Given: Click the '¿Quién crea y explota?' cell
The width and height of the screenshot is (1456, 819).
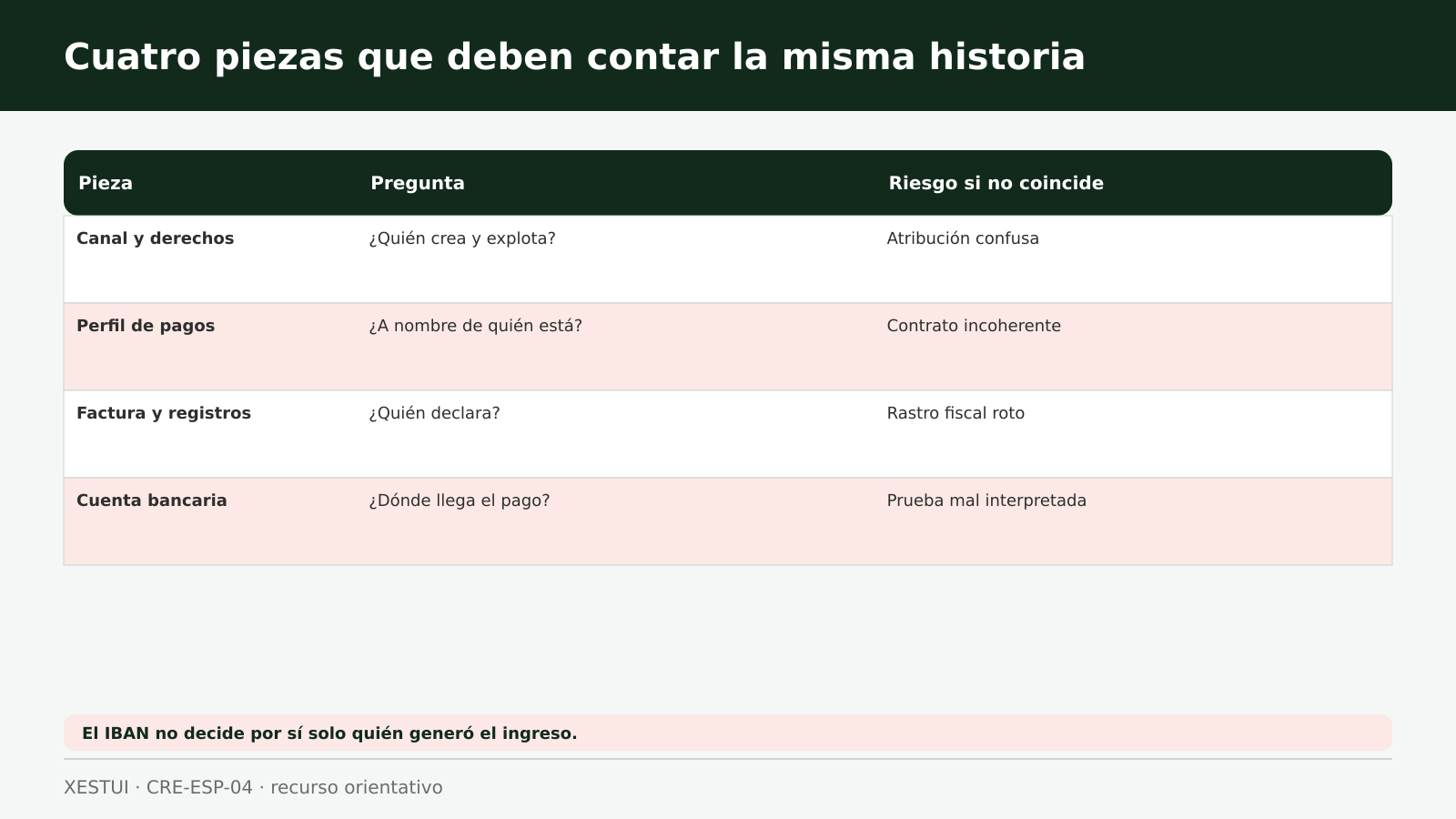Looking at the screenshot, I should [462, 238].
